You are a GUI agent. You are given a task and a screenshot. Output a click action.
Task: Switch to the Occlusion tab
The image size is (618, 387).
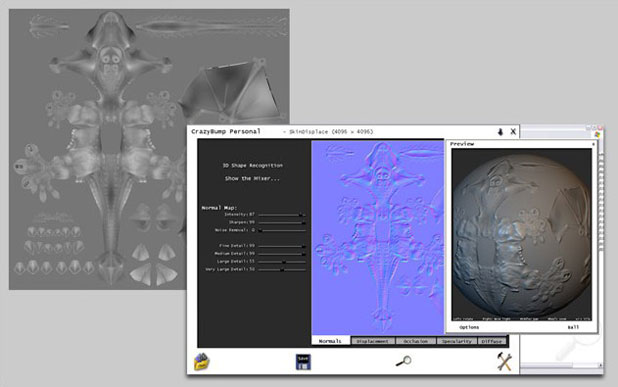(x=415, y=341)
